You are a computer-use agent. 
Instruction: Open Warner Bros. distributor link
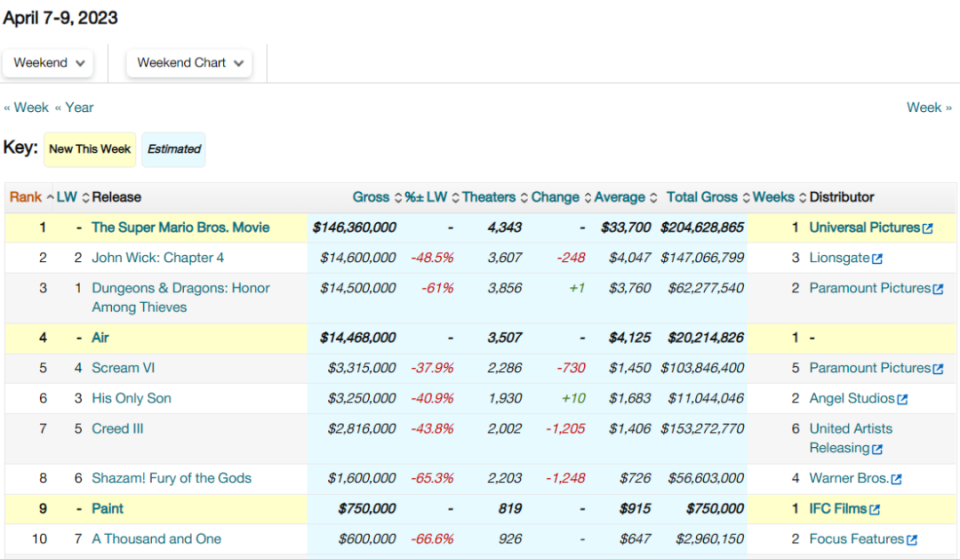pos(849,478)
